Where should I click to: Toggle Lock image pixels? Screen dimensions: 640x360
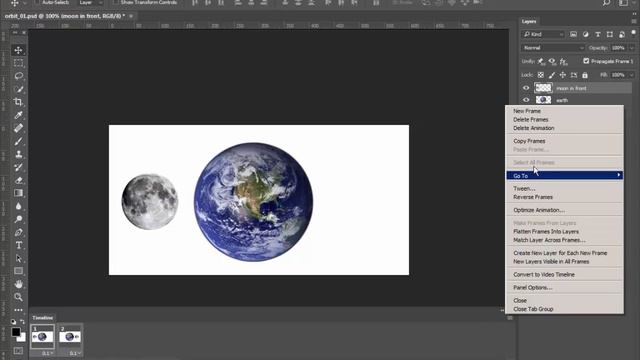552,75
